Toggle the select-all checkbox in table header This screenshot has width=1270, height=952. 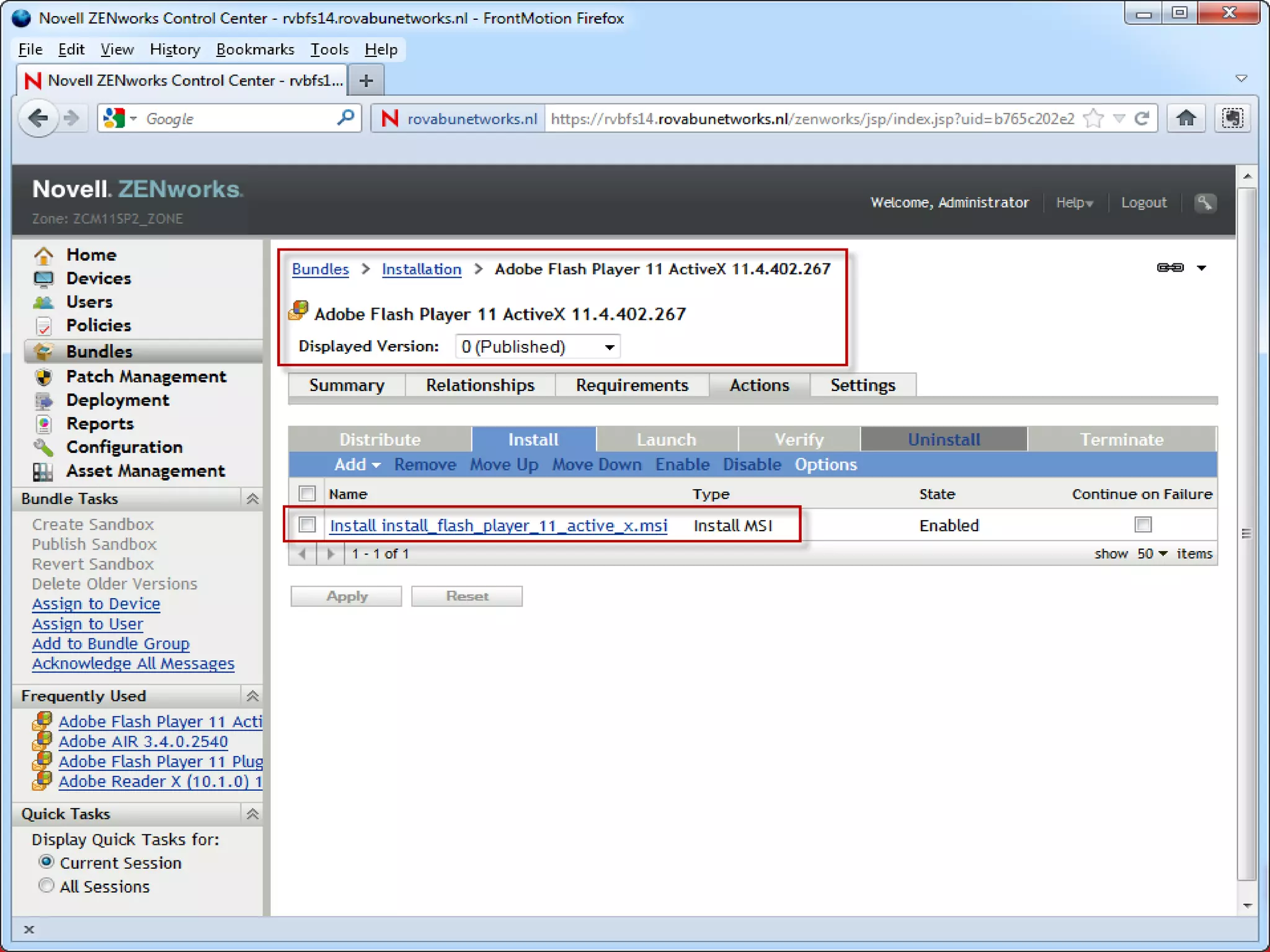click(307, 494)
